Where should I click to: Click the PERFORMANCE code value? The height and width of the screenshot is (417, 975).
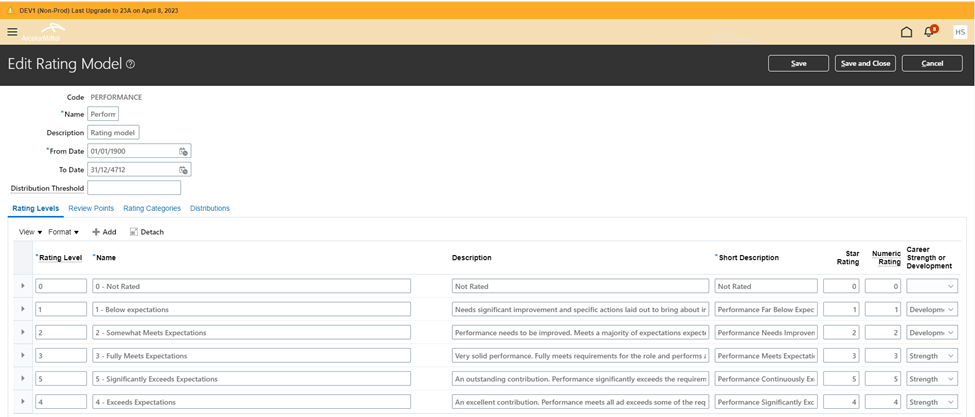pos(116,97)
